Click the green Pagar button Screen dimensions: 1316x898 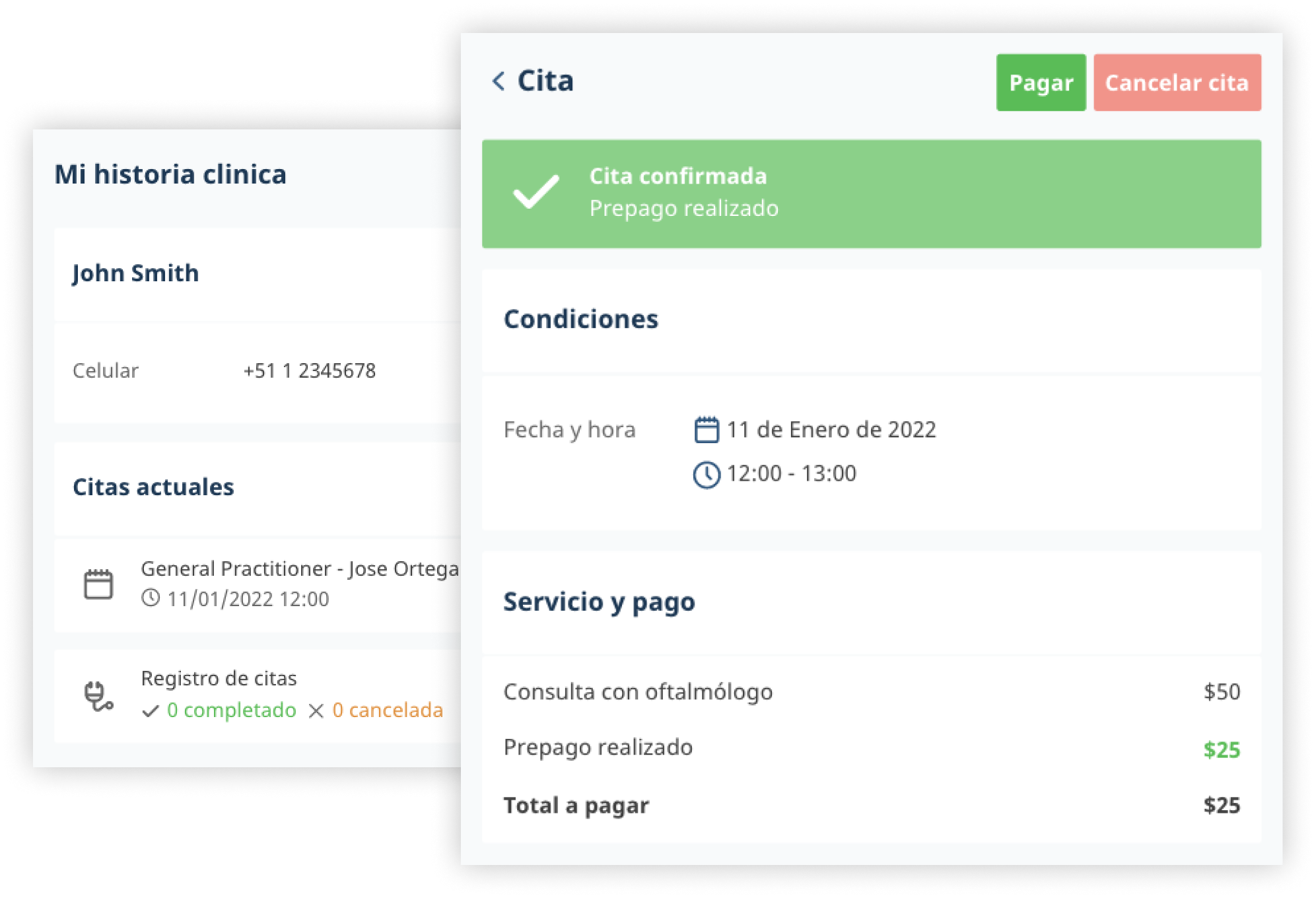[1041, 83]
